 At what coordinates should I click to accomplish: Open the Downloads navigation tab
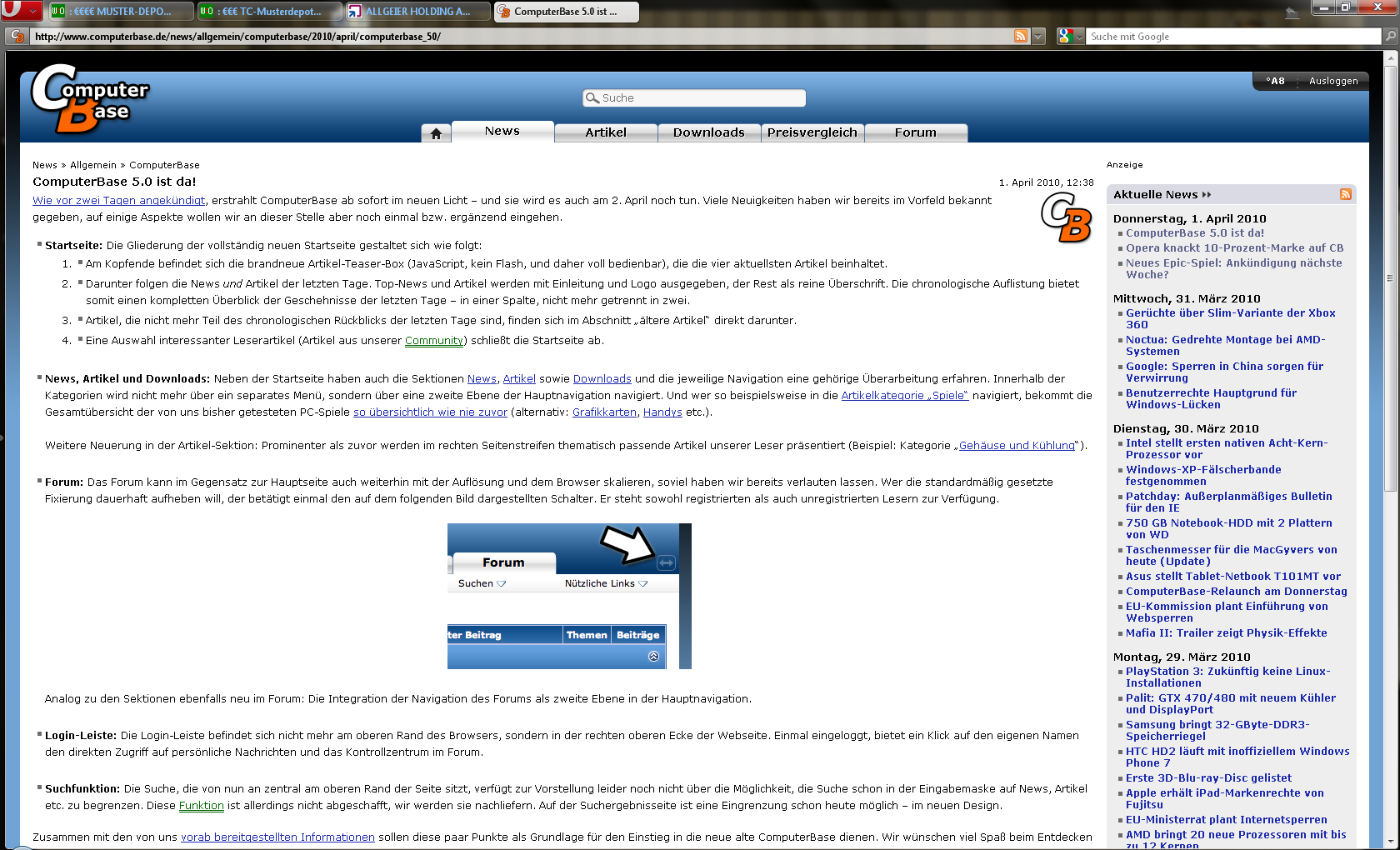tap(709, 132)
